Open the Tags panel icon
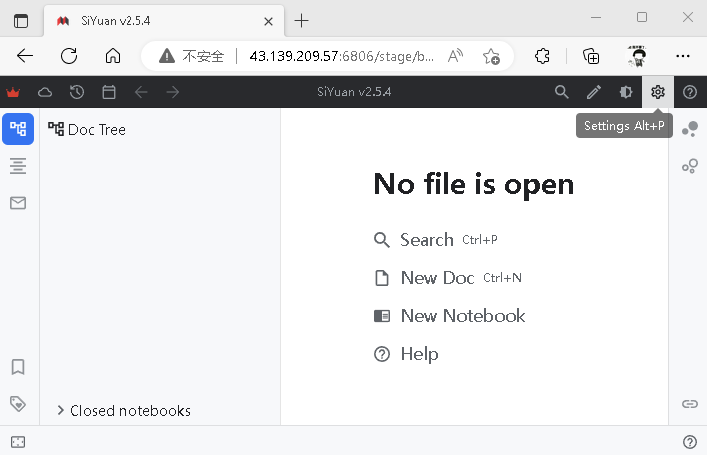 [18, 404]
